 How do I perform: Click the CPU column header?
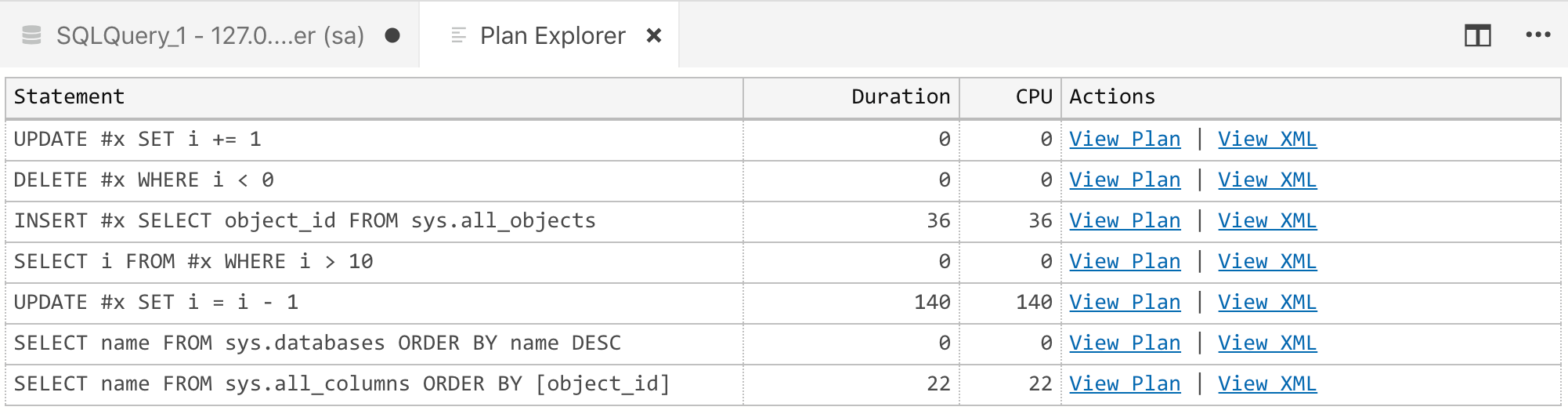[1033, 97]
